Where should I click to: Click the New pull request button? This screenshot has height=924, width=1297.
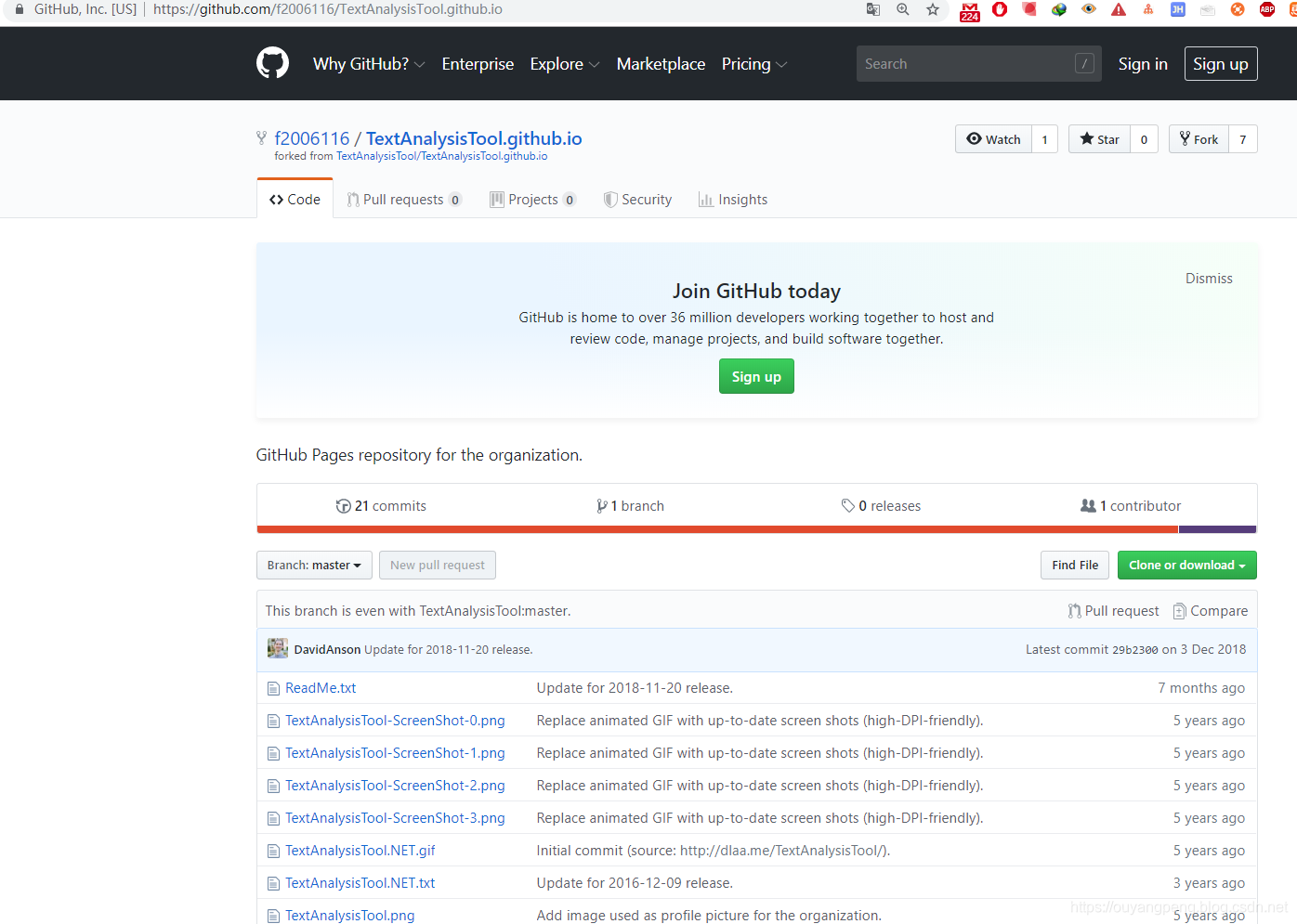click(x=438, y=565)
